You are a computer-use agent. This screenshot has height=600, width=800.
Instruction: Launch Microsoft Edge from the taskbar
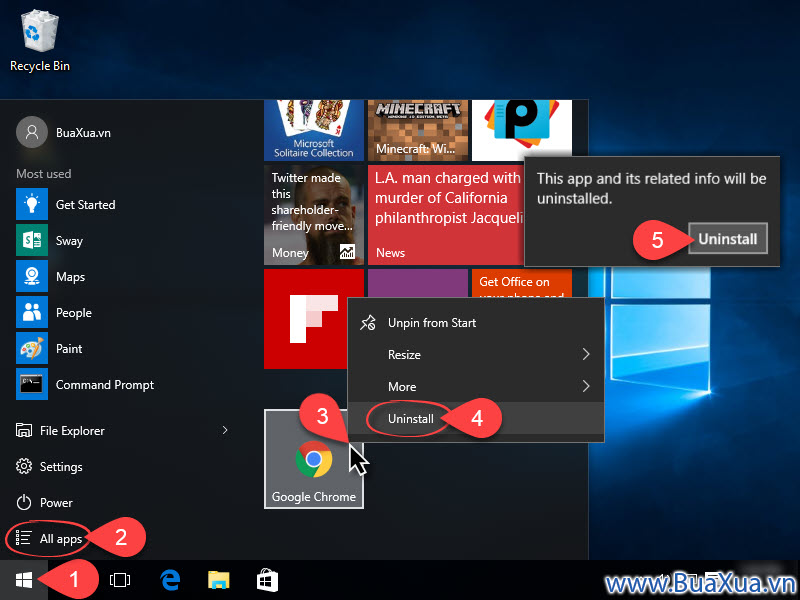pos(170,580)
